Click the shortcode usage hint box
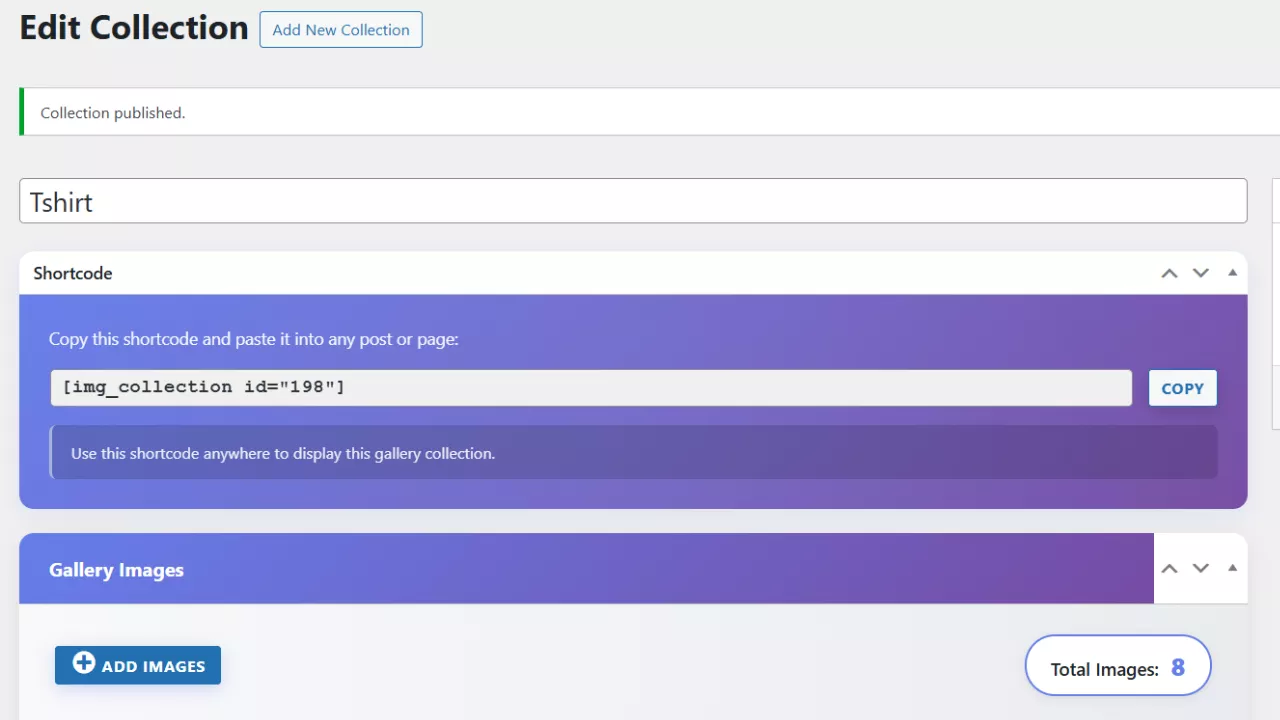This screenshot has width=1280, height=720. coord(634,453)
